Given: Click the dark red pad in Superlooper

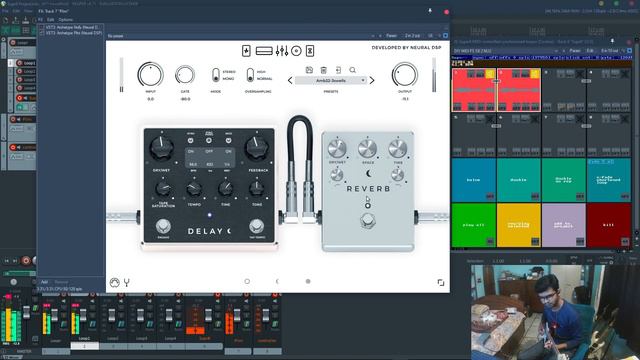Looking at the screenshot, I should (609, 225).
